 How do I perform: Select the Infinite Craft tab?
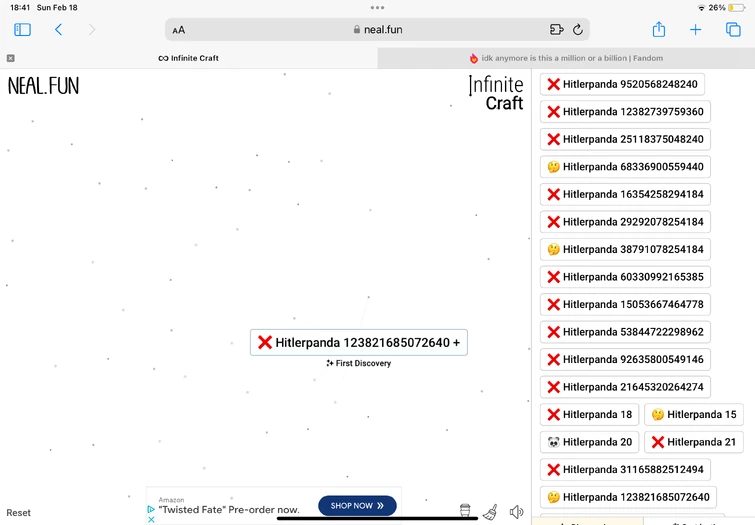(189, 58)
